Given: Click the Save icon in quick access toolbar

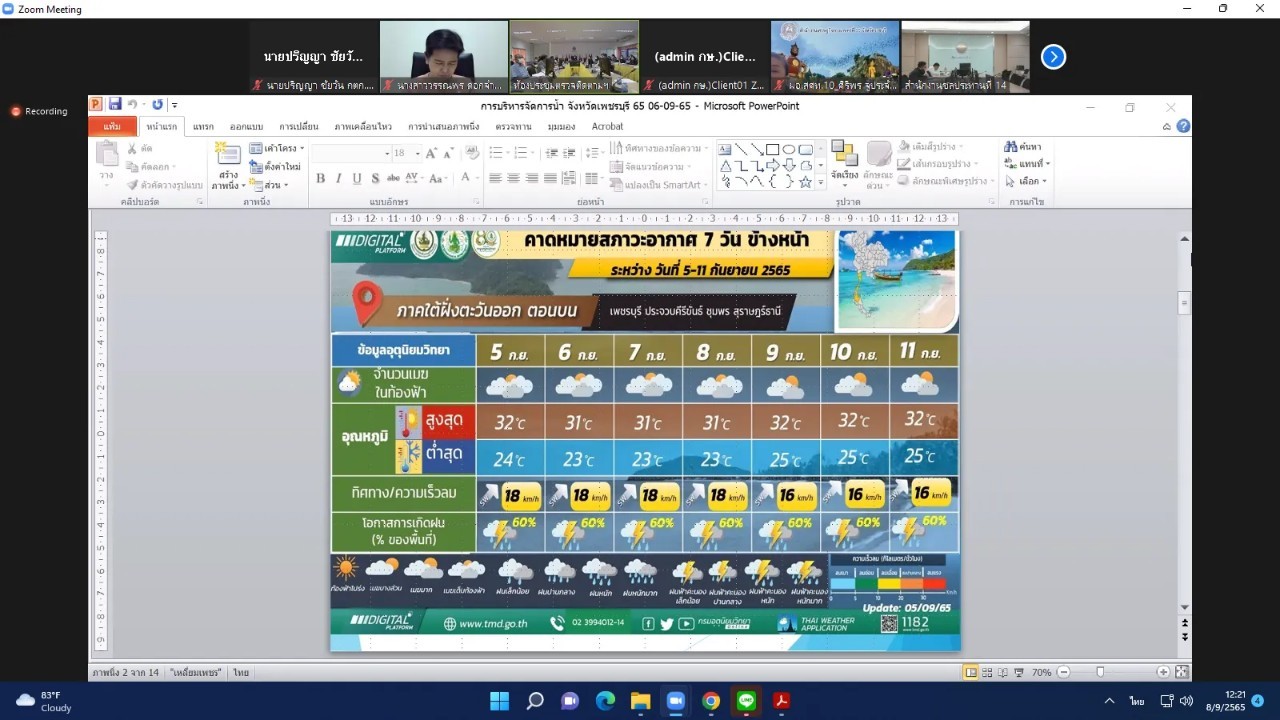Looking at the screenshot, I should pyautogui.click(x=115, y=104).
